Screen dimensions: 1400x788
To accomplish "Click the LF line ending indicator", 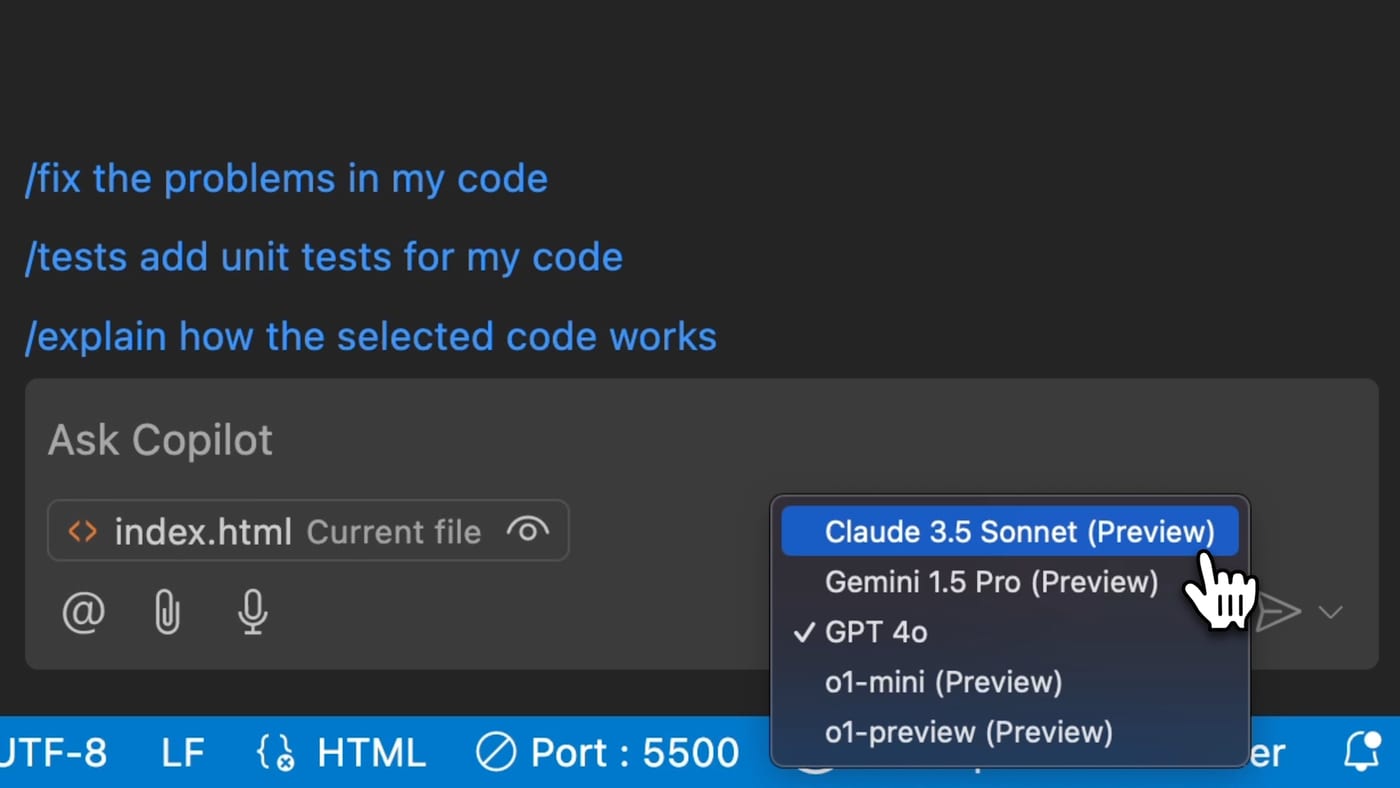I will pyautogui.click(x=183, y=752).
